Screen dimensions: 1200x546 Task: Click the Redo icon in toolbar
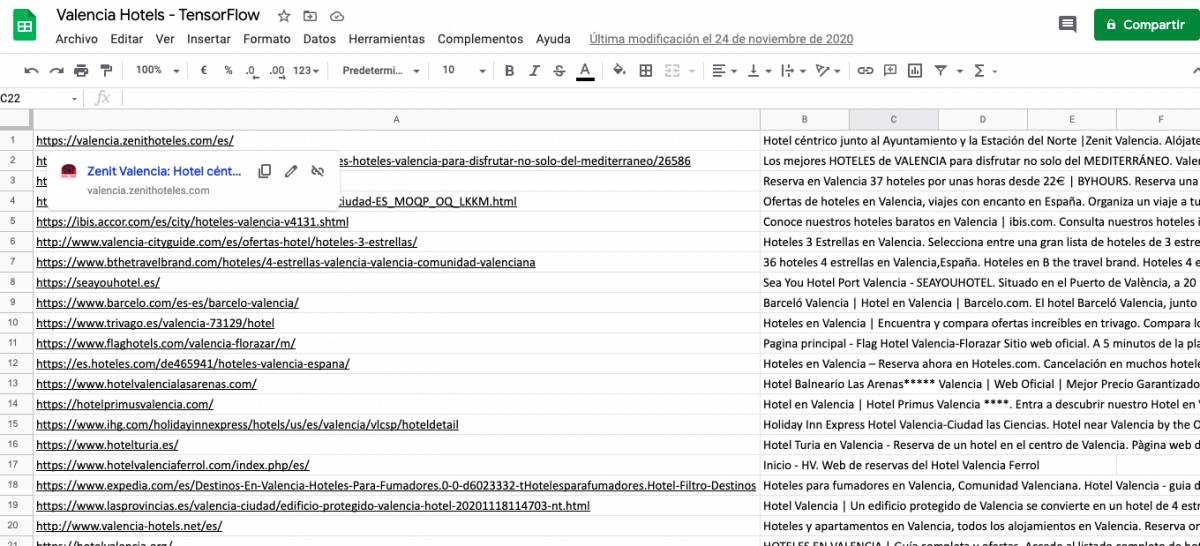[56, 71]
